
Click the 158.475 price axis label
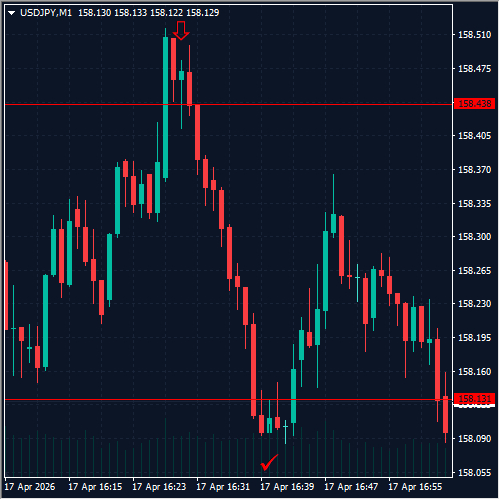click(474, 69)
